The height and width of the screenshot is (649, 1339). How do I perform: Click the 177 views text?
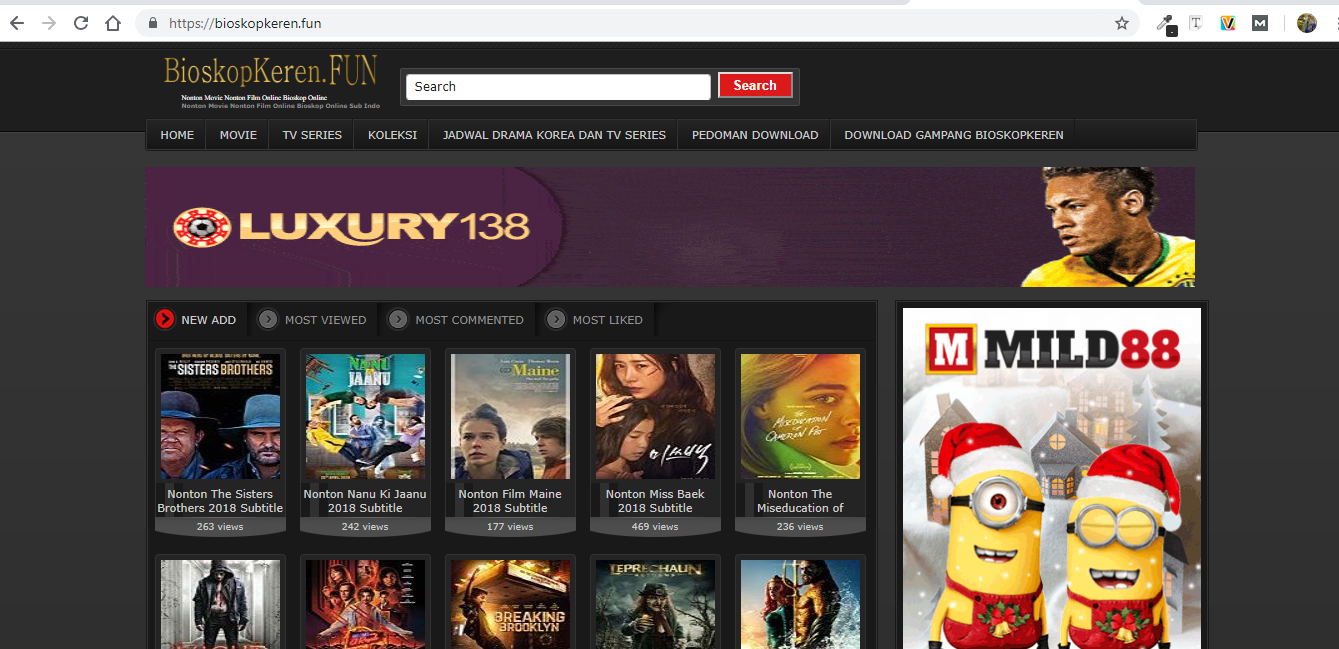pyautogui.click(x=510, y=526)
